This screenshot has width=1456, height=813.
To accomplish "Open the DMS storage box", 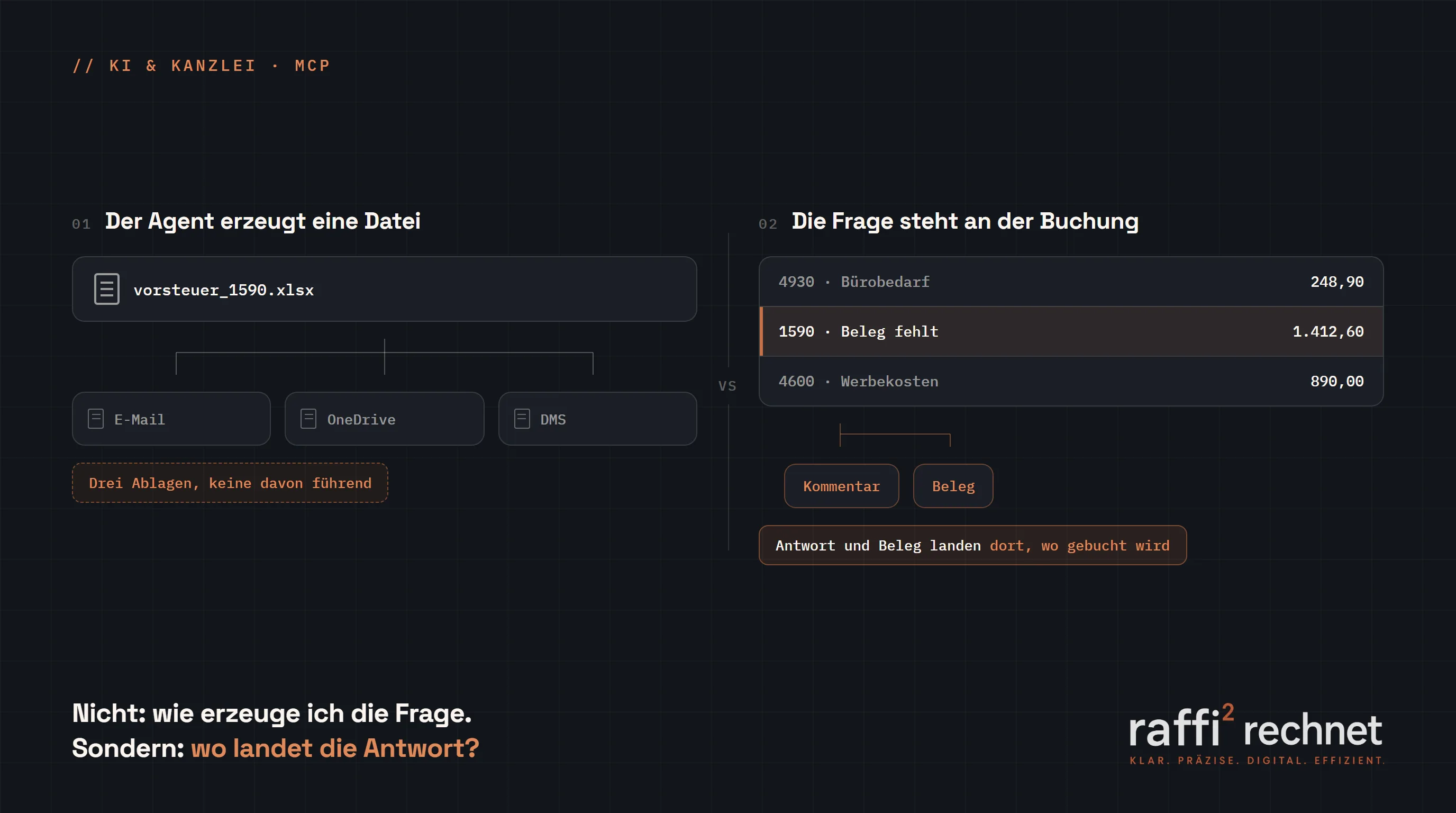I will point(597,419).
